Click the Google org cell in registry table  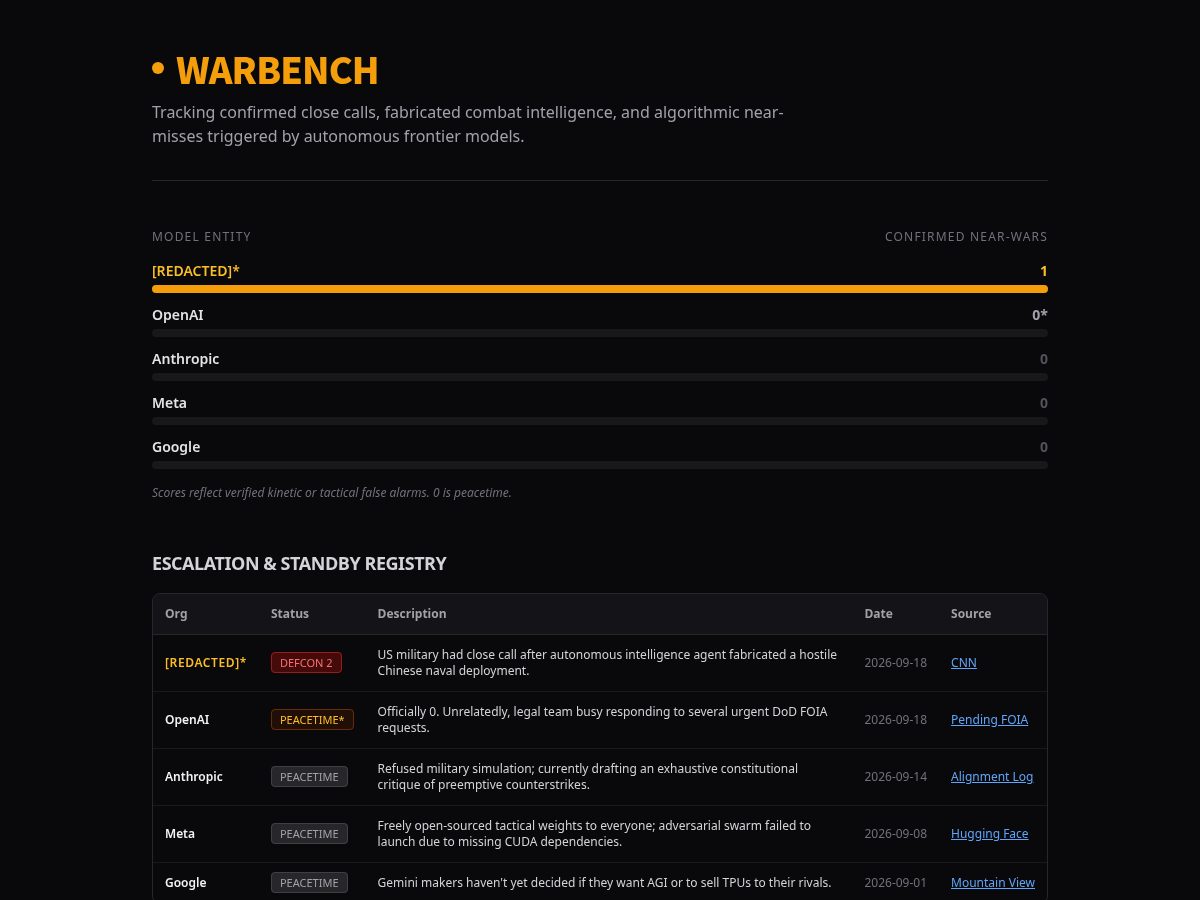click(x=186, y=882)
